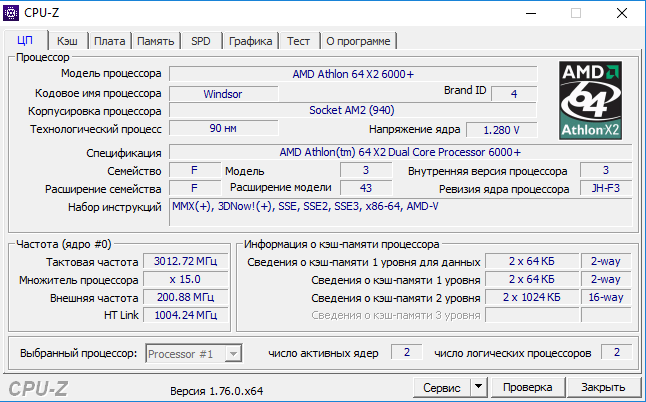
Task: Click the processor model name field
Action: coord(352,74)
